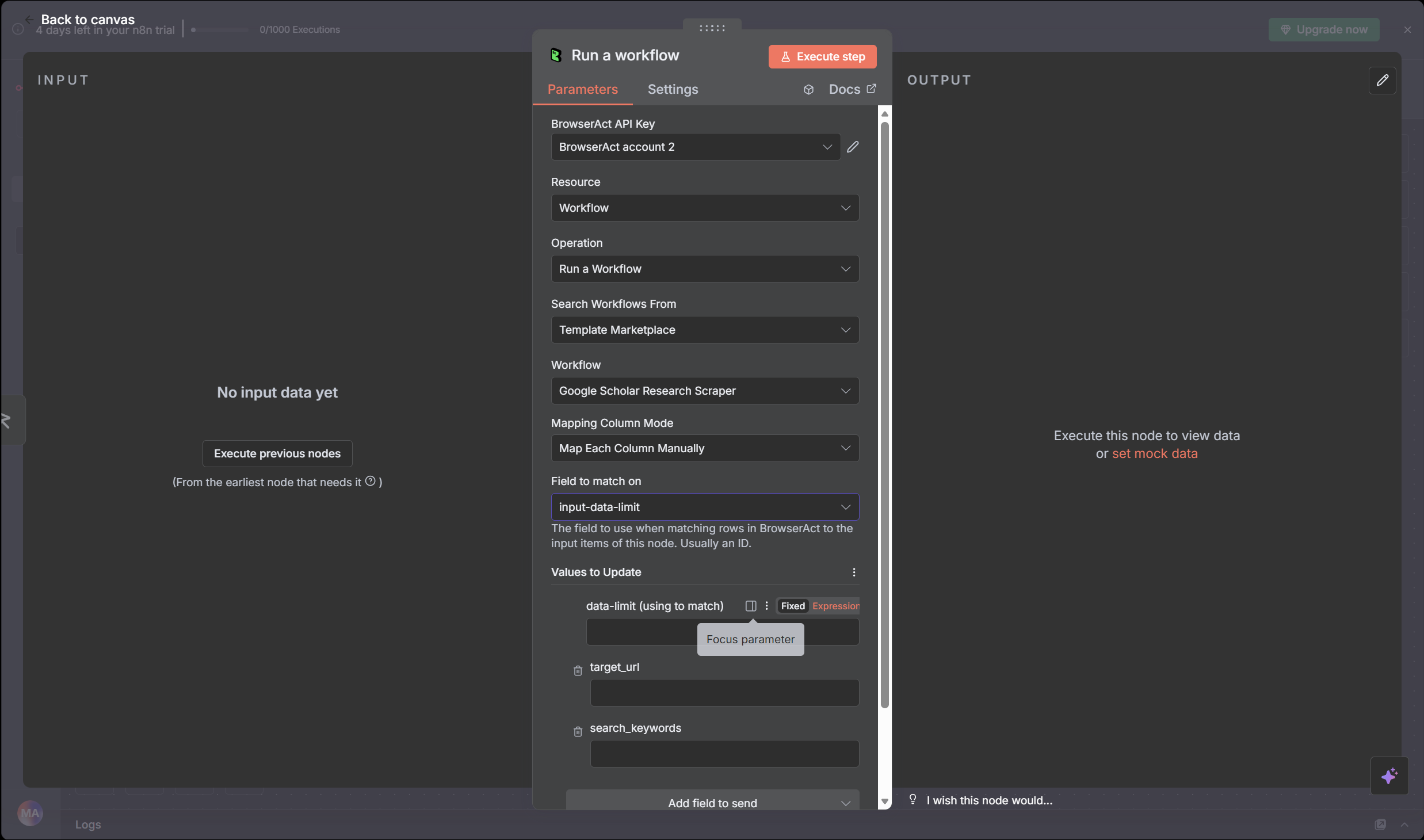Expand the Mapping Column Mode dropdown
The height and width of the screenshot is (840, 1424).
click(704, 448)
